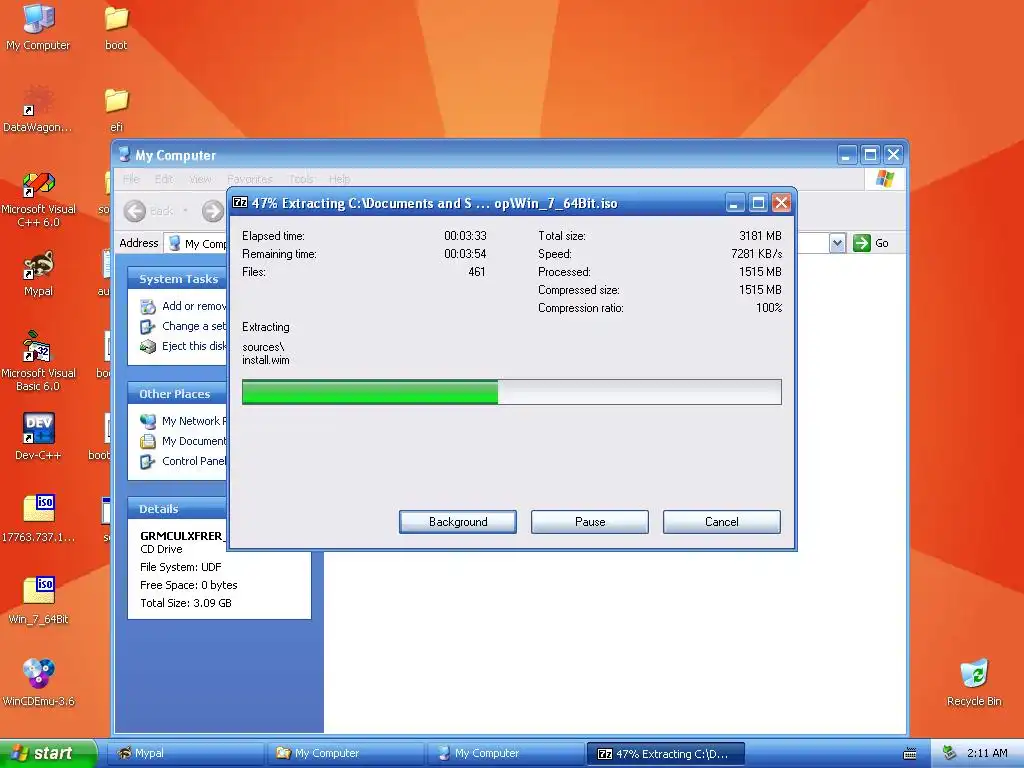Open the View menu in My Computer
This screenshot has width=1024, height=768.
point(200,179)
